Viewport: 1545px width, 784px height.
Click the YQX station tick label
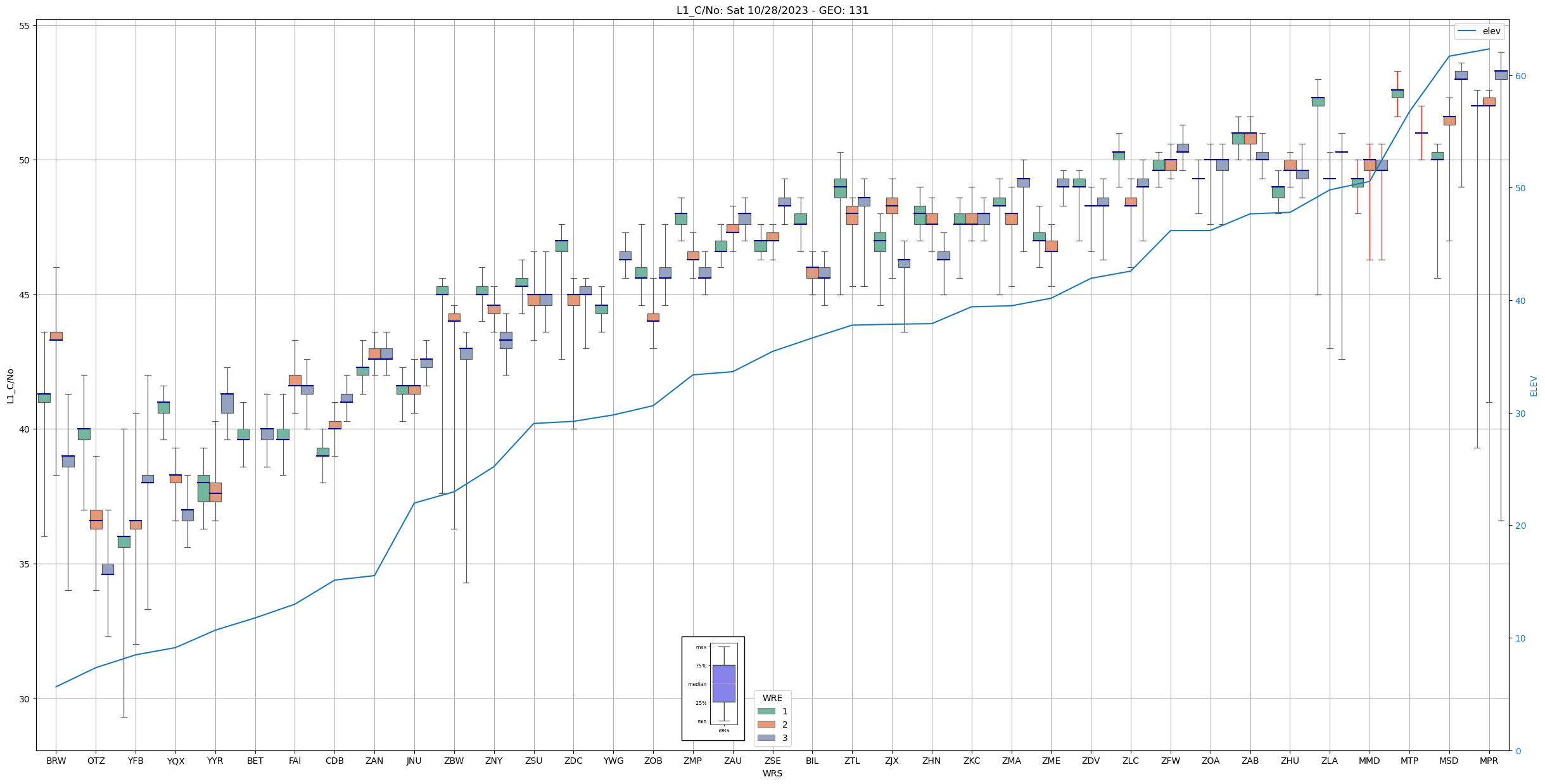(175, 761)
